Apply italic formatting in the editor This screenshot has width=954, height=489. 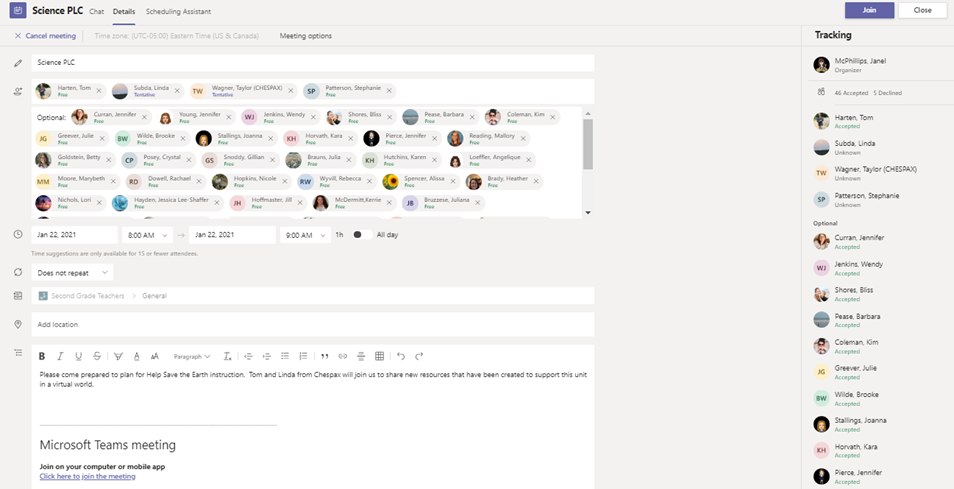[x=60, y=356]
